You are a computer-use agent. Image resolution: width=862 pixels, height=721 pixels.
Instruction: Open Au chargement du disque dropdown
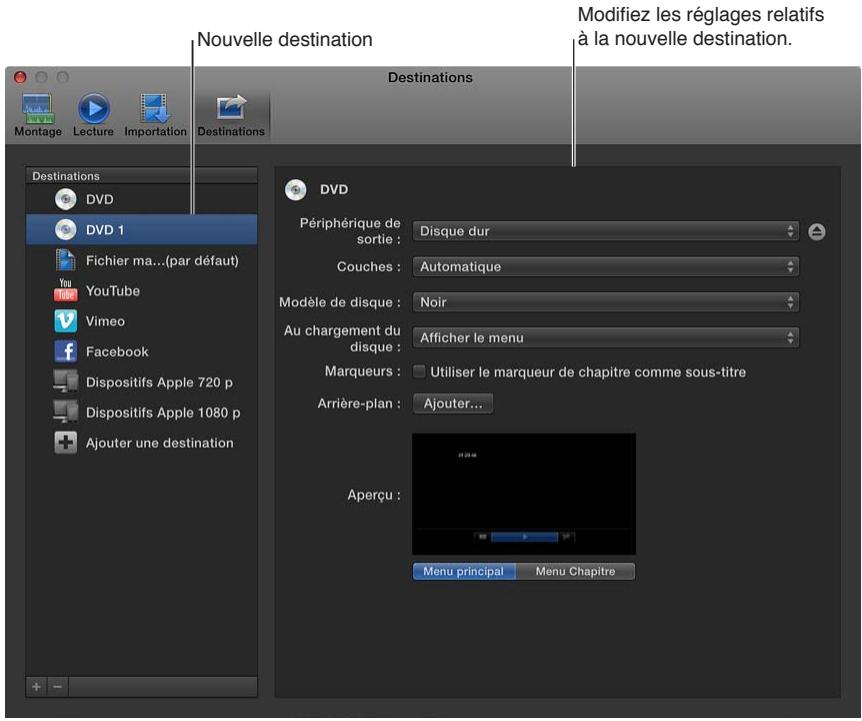coord(606,338)
